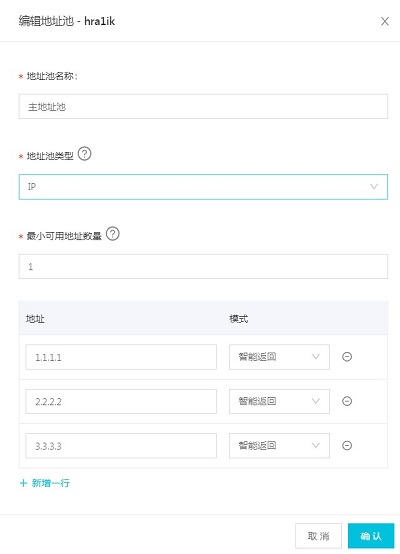Image resolution: width=400 pixels, height=554 pixels.
Task: Edit the 3.3.3.3 address field
Action: coord(121,446)
